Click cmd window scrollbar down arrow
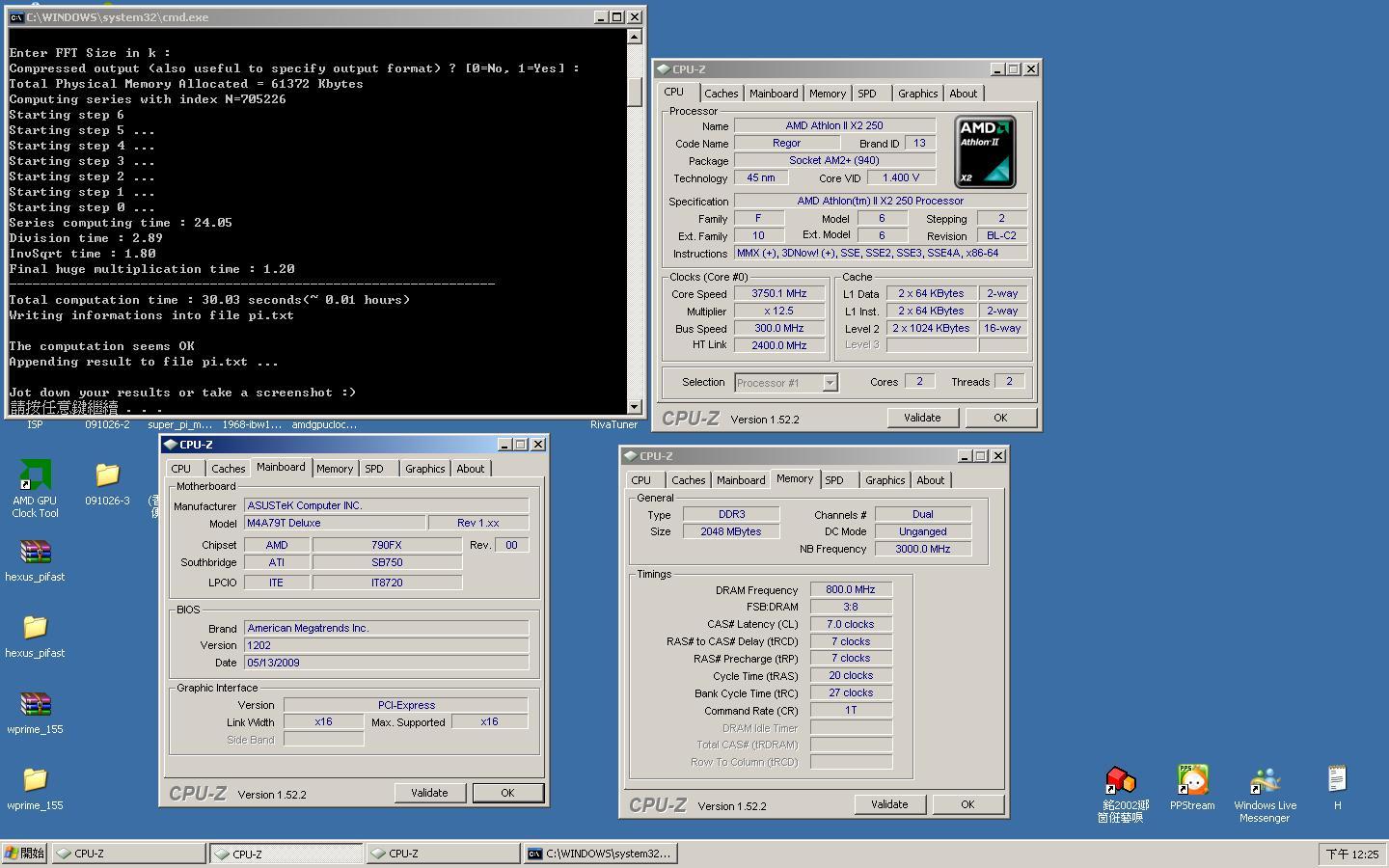This screenshot has height=868, width=1389. [x=634, y=407]
